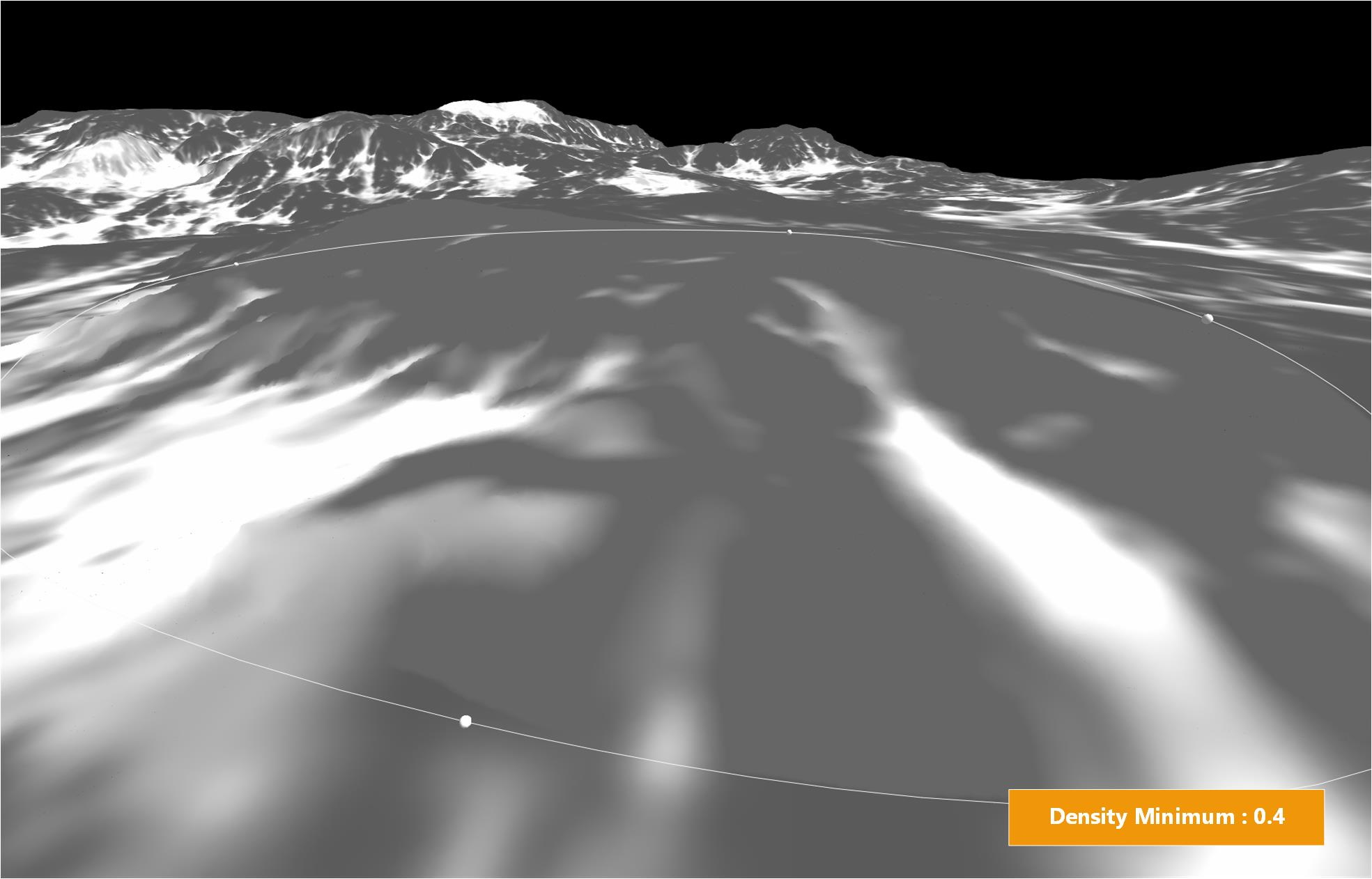Select the spline control point on right edge
Screen dimensions: 1372x879
[1208, 318]
